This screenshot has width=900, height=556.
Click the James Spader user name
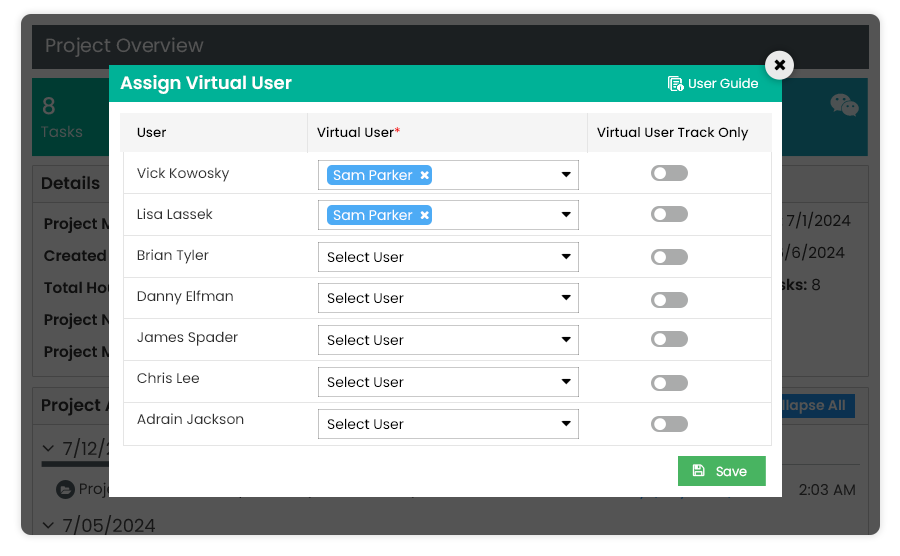tap(187, 337)
